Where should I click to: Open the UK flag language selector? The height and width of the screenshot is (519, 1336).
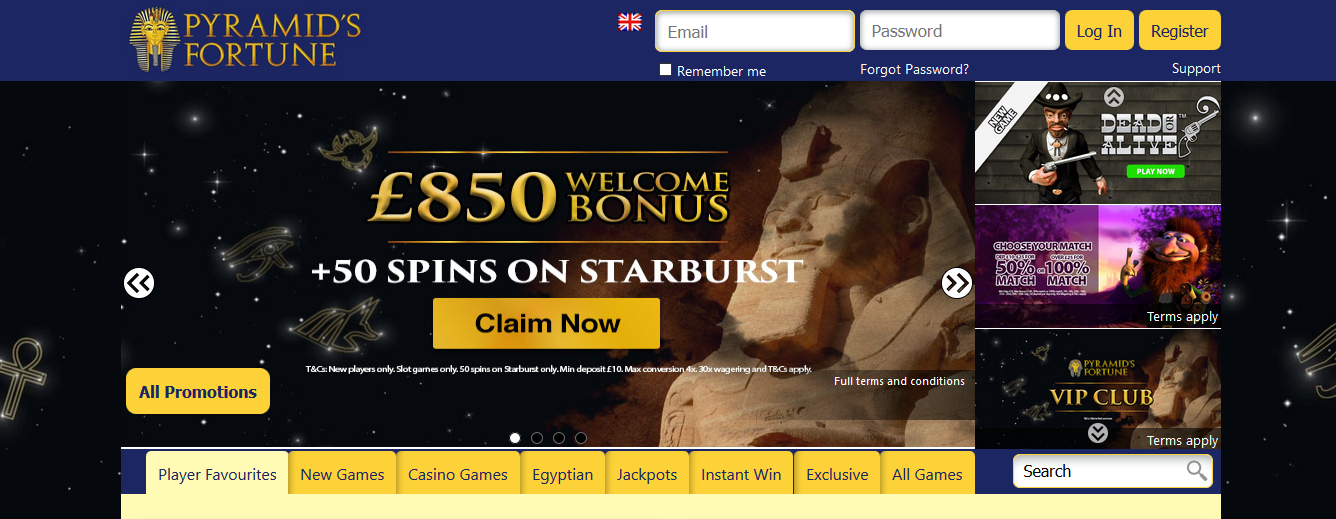tap(630, 22)
